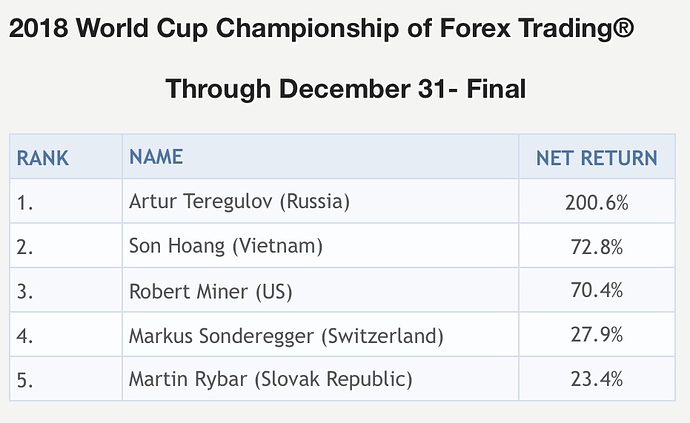
Task: Click the 70.4% net return value
Action: 597,290
